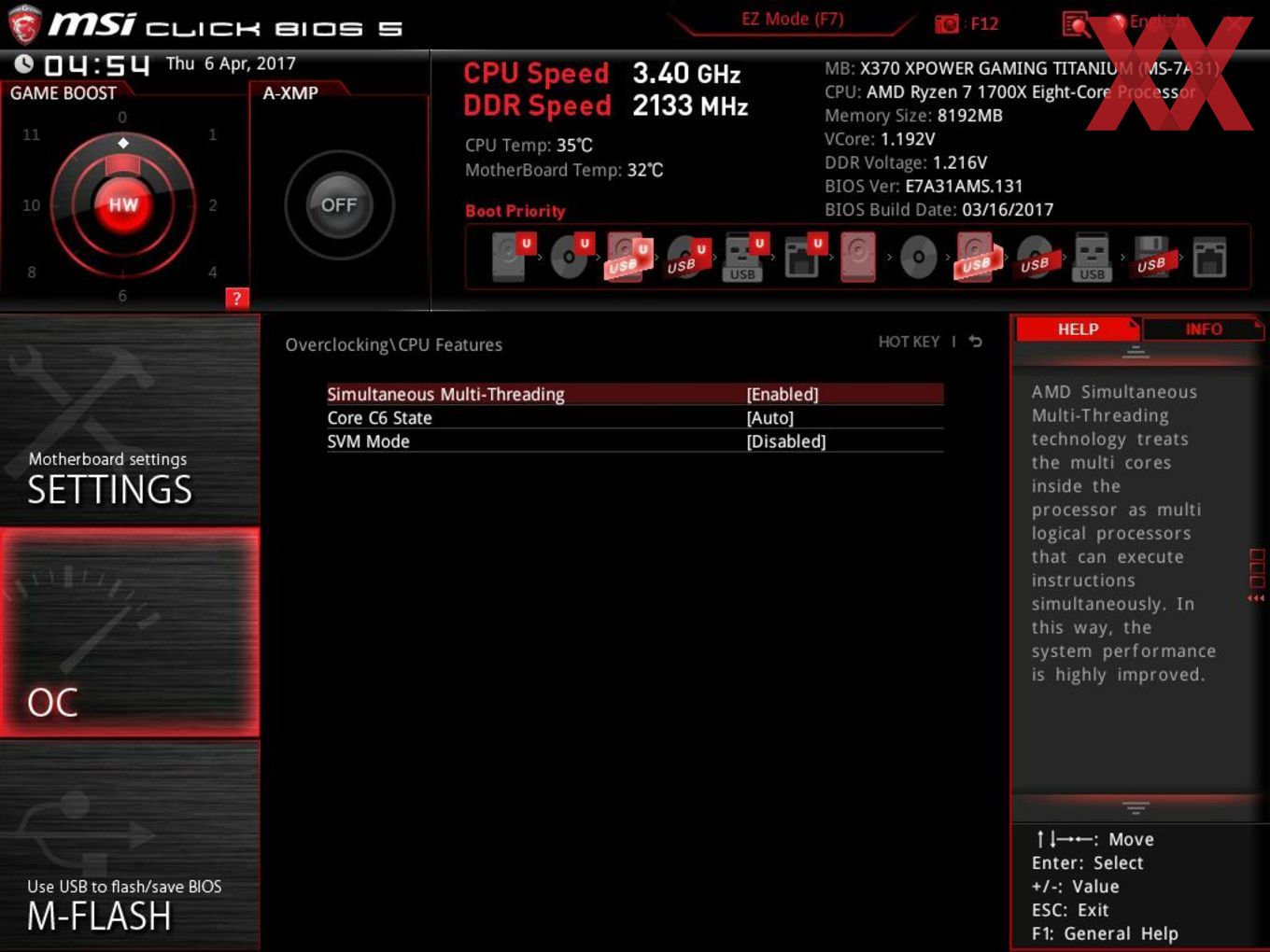
Task: Click the MotherBoard Temp: 32°C reading
Action: click(x=564, y=170)
